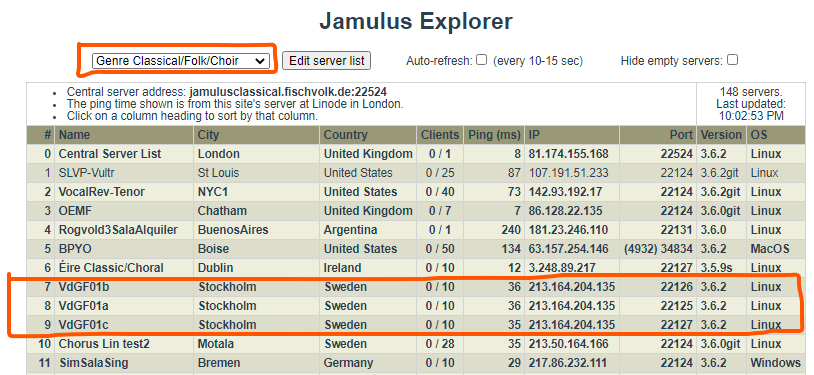
Task: Click IP address 107.191.51.233
Action: pyautogui.click(x=568, y=173)
